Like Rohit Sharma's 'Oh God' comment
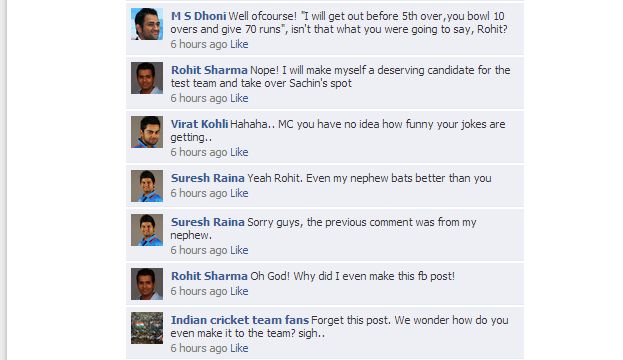This screenshot has width=623, height=360. click(239, 291)
